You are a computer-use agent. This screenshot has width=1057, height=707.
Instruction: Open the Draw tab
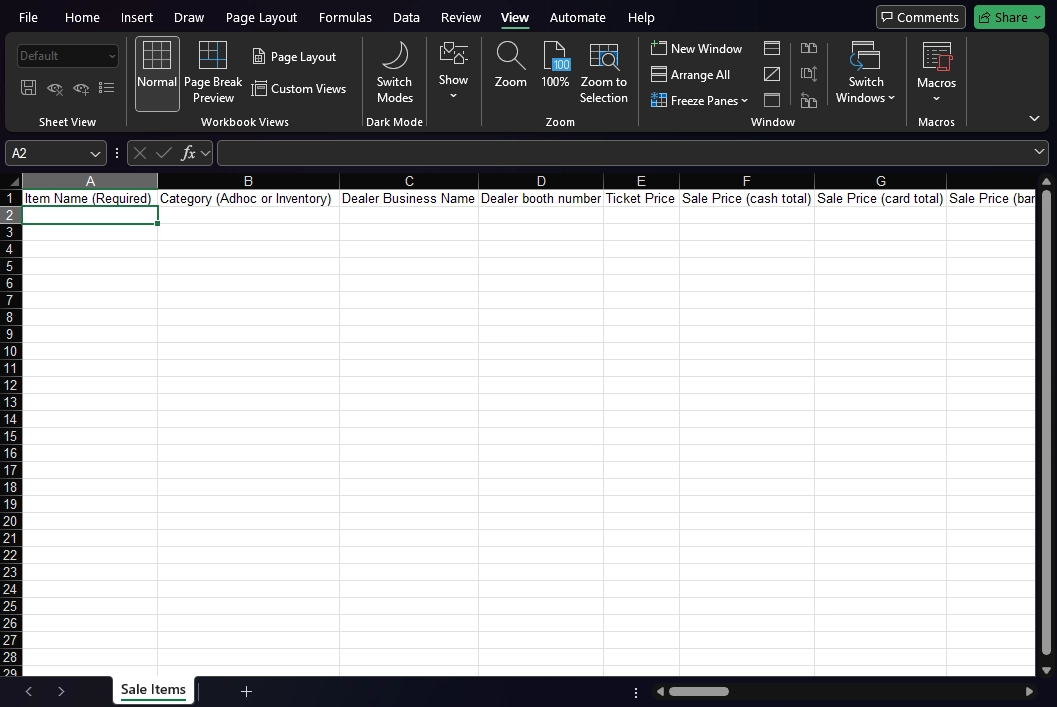coord(189,18)
